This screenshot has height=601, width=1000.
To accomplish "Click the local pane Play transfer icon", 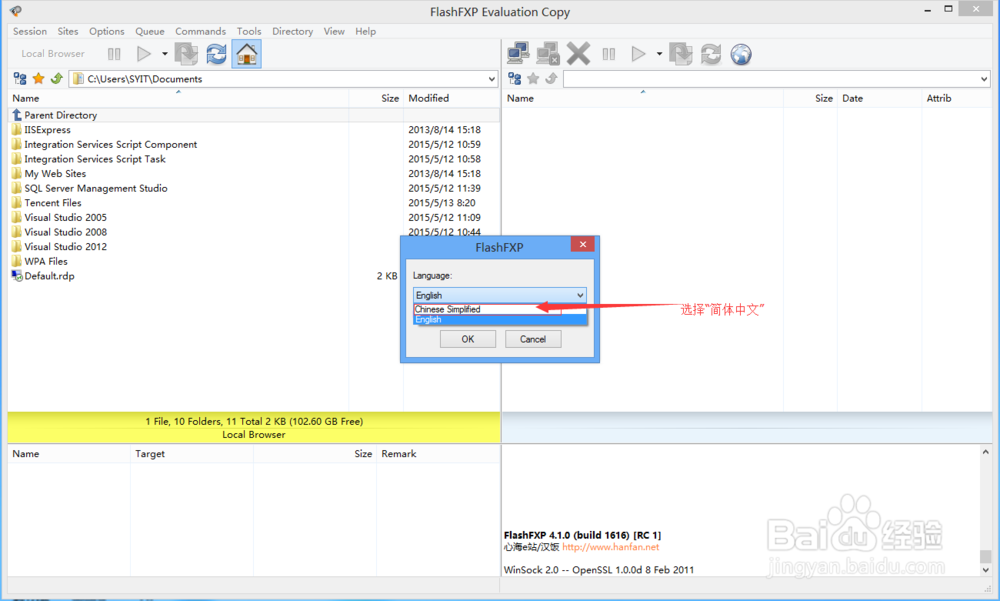I will pyautogui.click(x=144, y=54).
